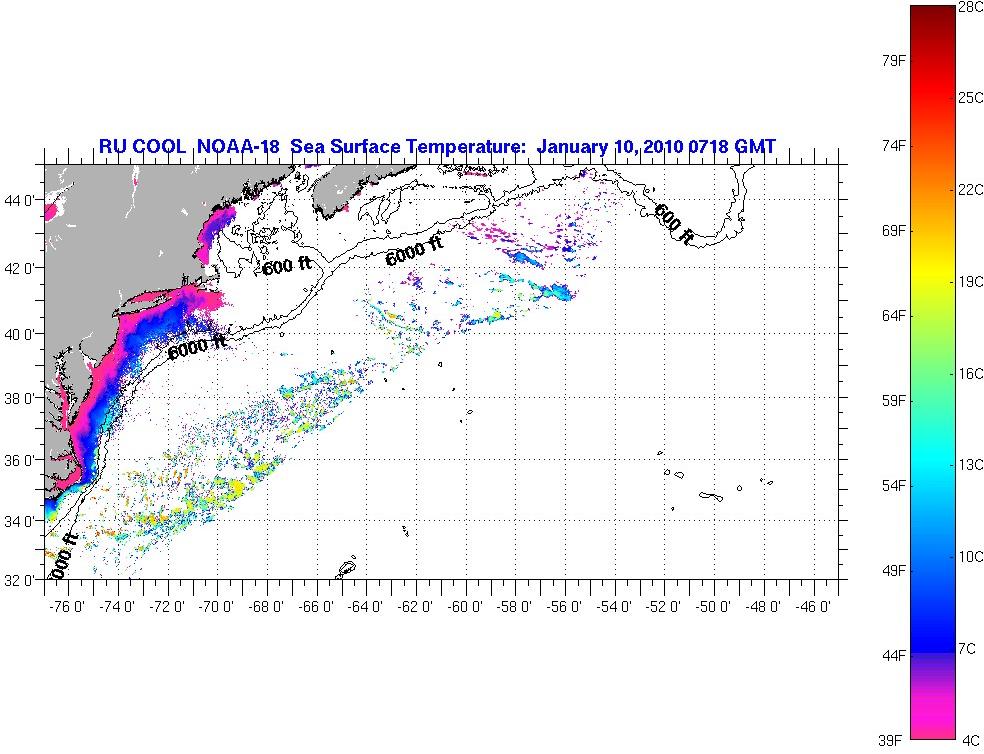Click the '-52 0'' longitude label
This screenshot has width=984, height=754.
(663, 607)
